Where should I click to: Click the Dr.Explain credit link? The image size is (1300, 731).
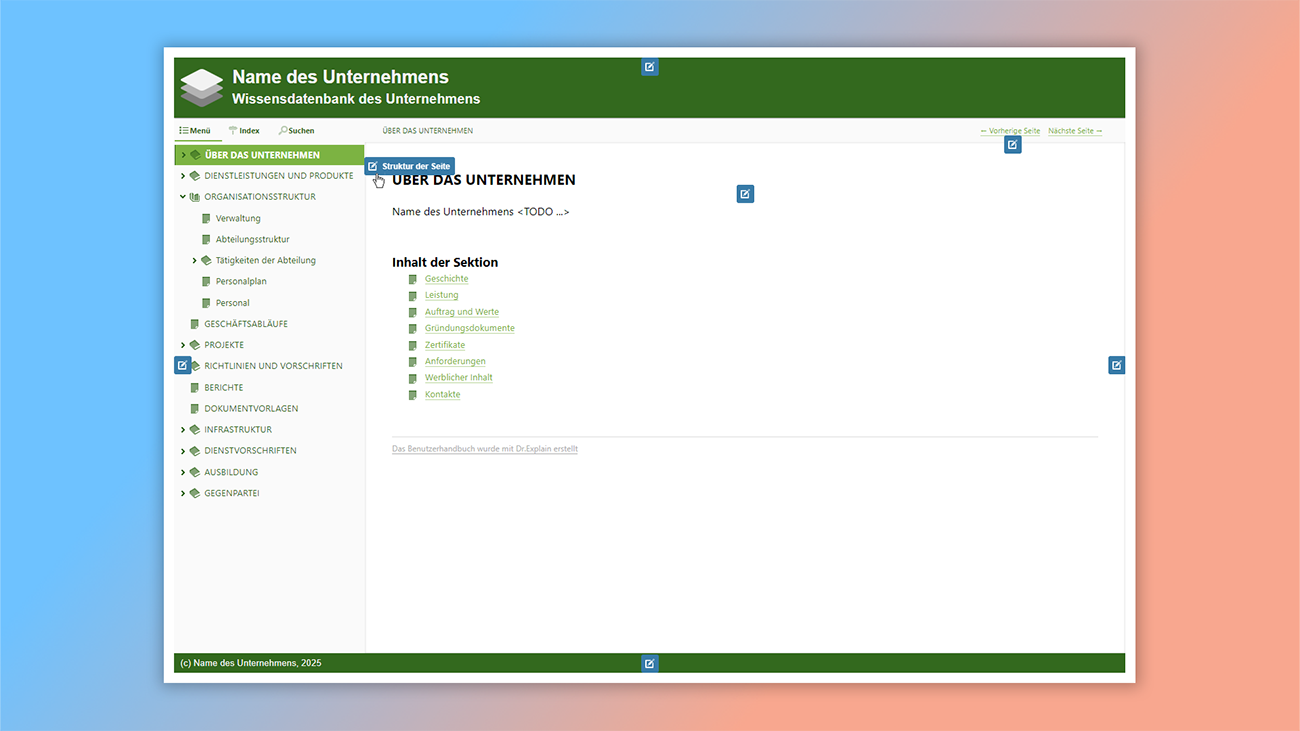(485, 449)
